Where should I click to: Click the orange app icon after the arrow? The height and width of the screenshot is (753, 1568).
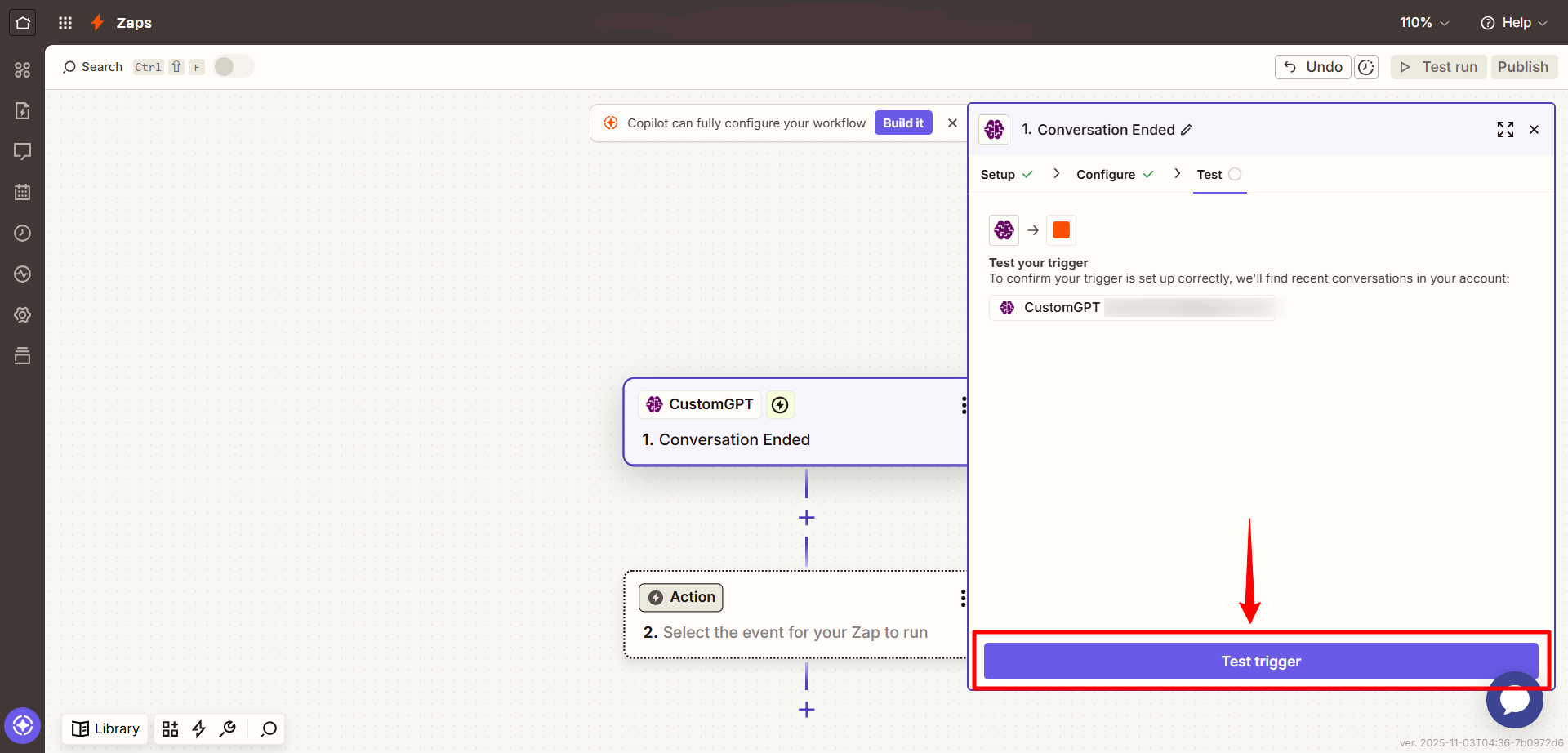[x=1062, y=230]
